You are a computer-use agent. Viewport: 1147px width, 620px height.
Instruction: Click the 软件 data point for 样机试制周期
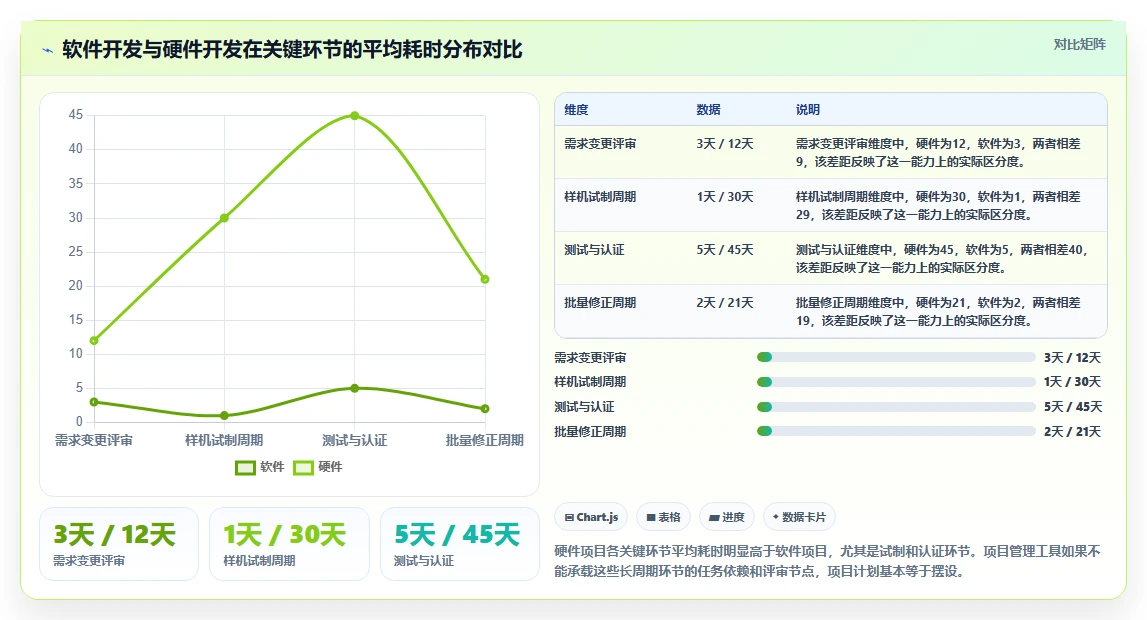coord(225,415)
